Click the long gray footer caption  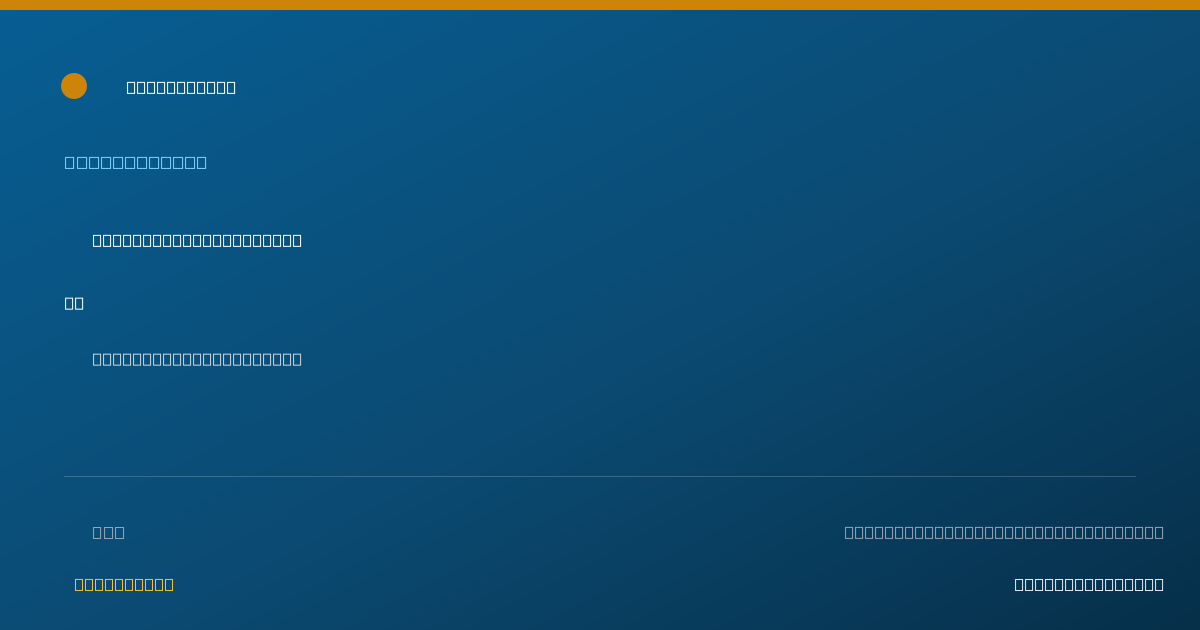pos(1004,532)
